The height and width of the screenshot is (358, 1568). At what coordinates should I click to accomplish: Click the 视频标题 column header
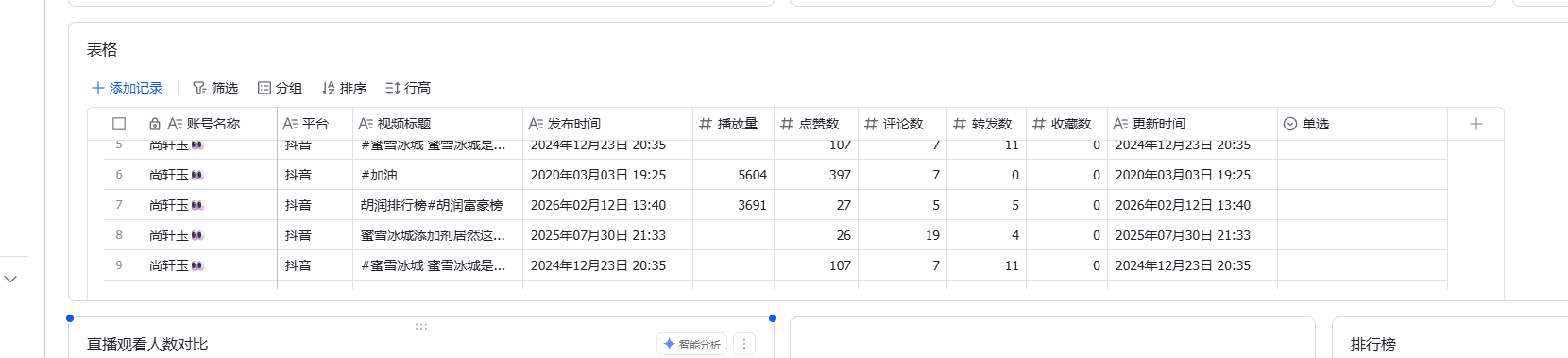438,124
